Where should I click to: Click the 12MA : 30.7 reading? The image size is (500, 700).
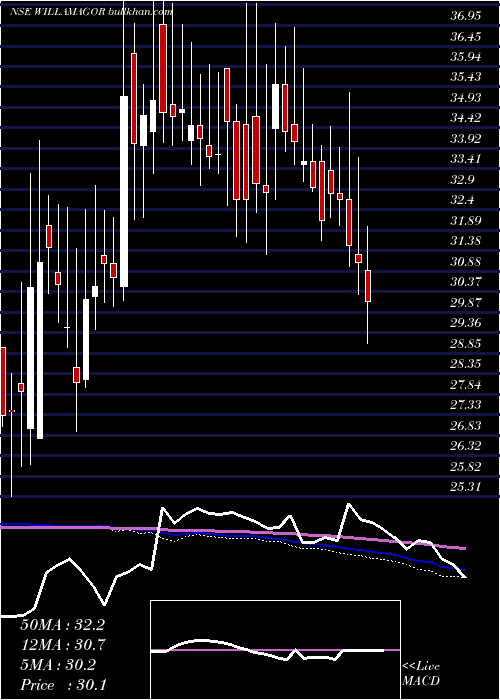point(62,644)
